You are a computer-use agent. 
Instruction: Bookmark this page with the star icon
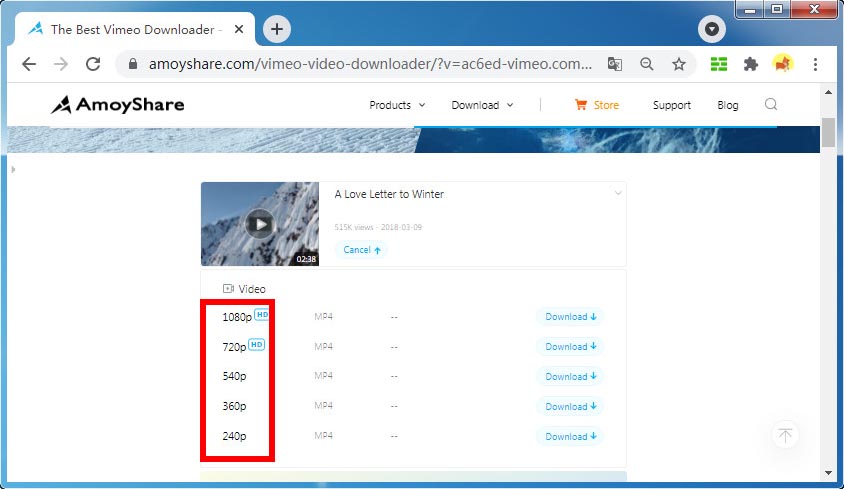coord(679,64)
